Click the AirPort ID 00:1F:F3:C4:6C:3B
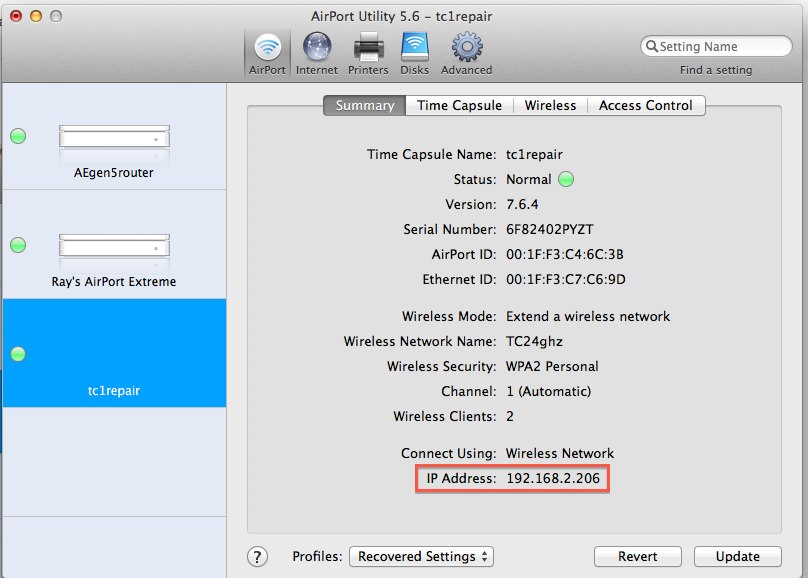808x578 pixels. click(564, 254)
